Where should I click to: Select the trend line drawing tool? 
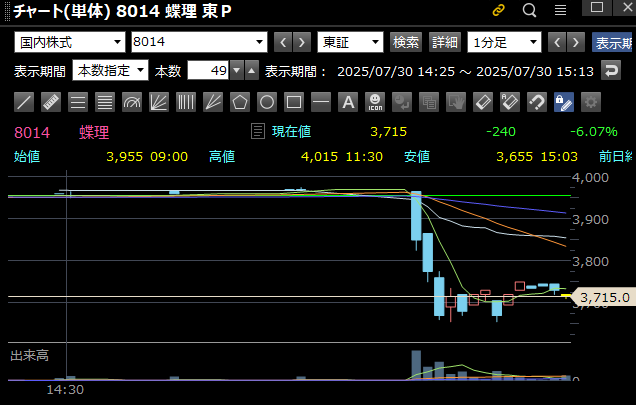coord(24,102)
